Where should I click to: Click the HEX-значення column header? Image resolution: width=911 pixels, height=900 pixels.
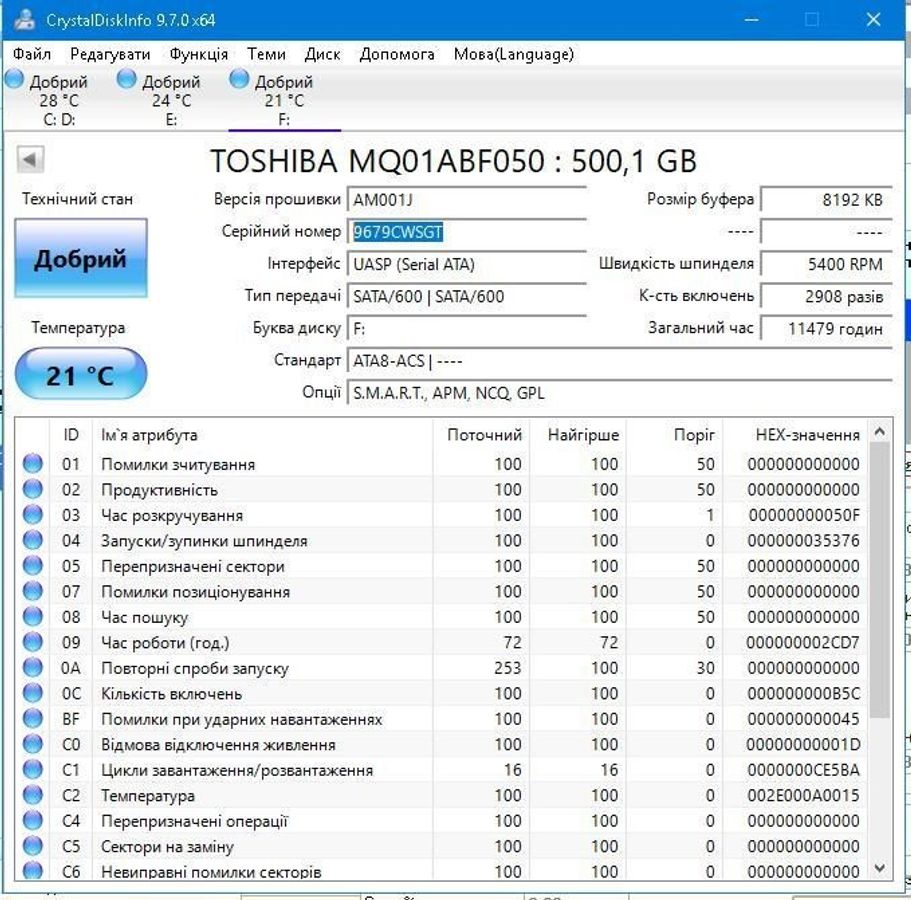[807, 435]
